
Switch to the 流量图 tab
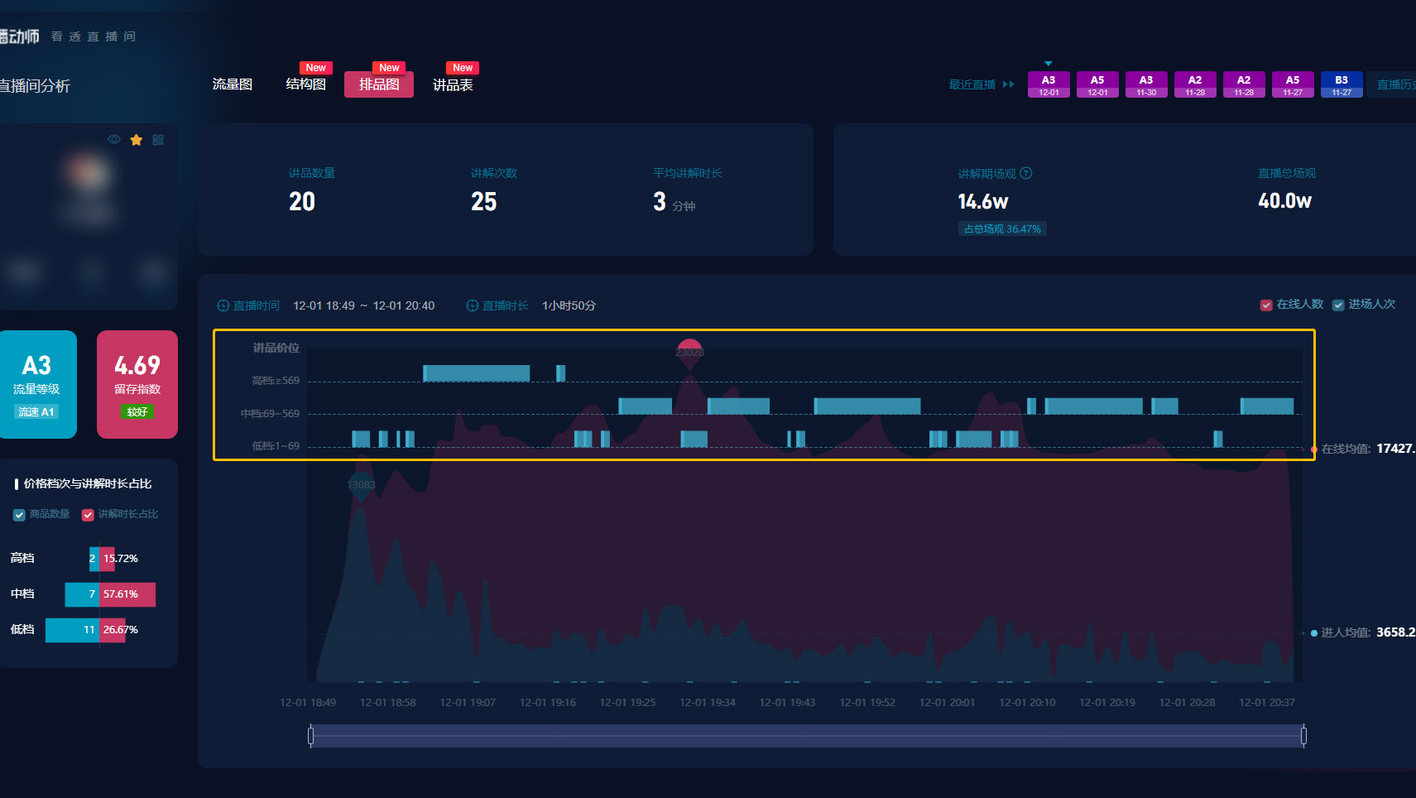(x=232, y=85)
